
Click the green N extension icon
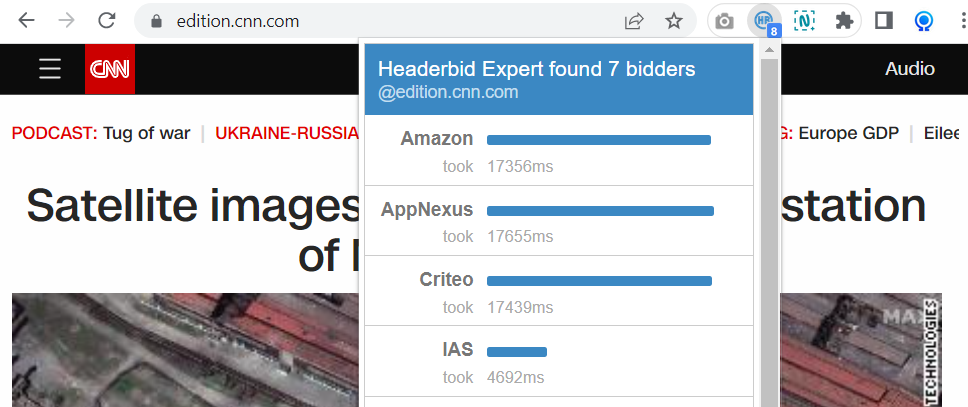(804, 22)
